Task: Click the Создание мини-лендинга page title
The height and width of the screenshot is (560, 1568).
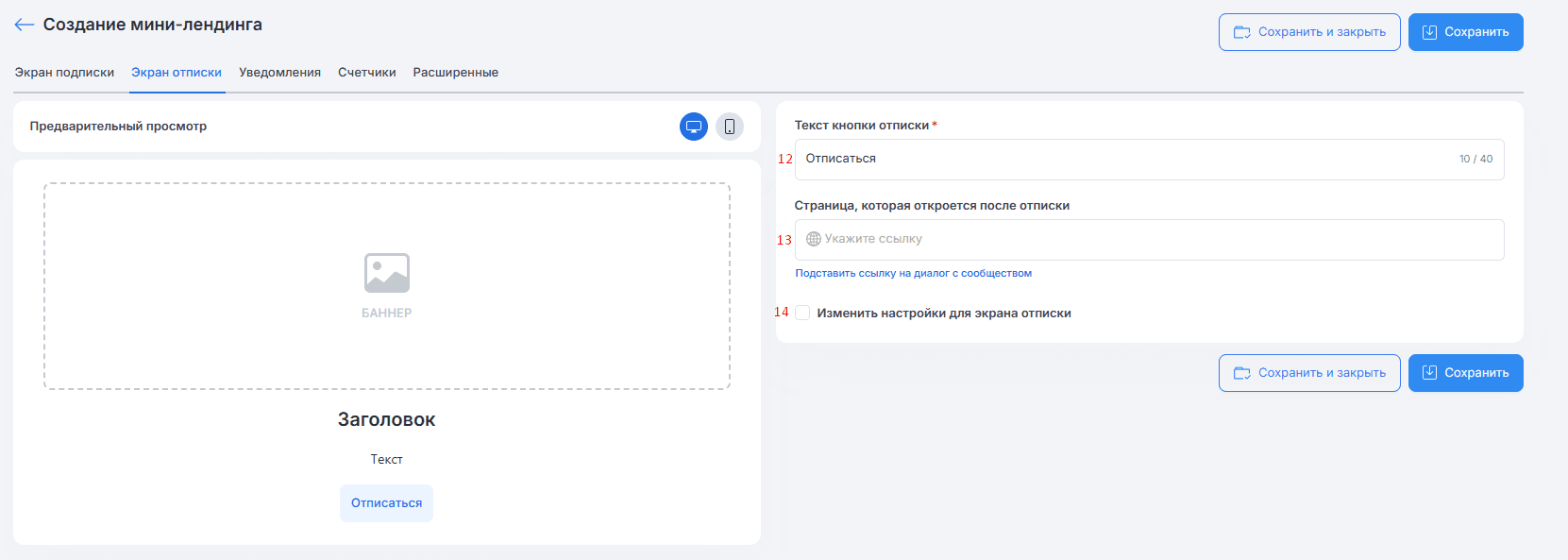Action: pos(153,25)
